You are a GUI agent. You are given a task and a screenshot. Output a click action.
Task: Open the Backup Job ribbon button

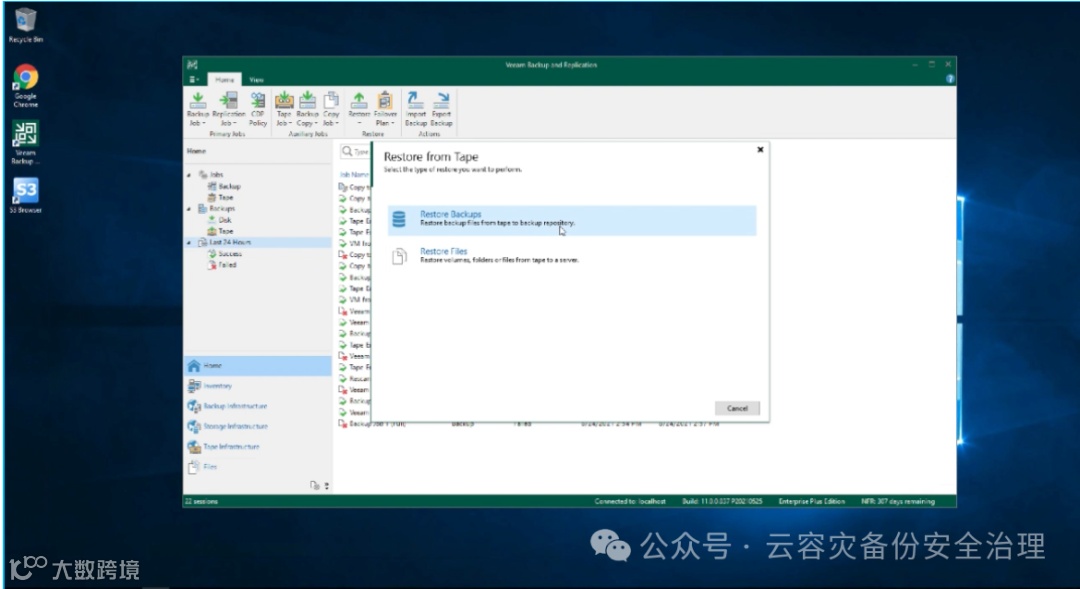click(x=197, y=109)
